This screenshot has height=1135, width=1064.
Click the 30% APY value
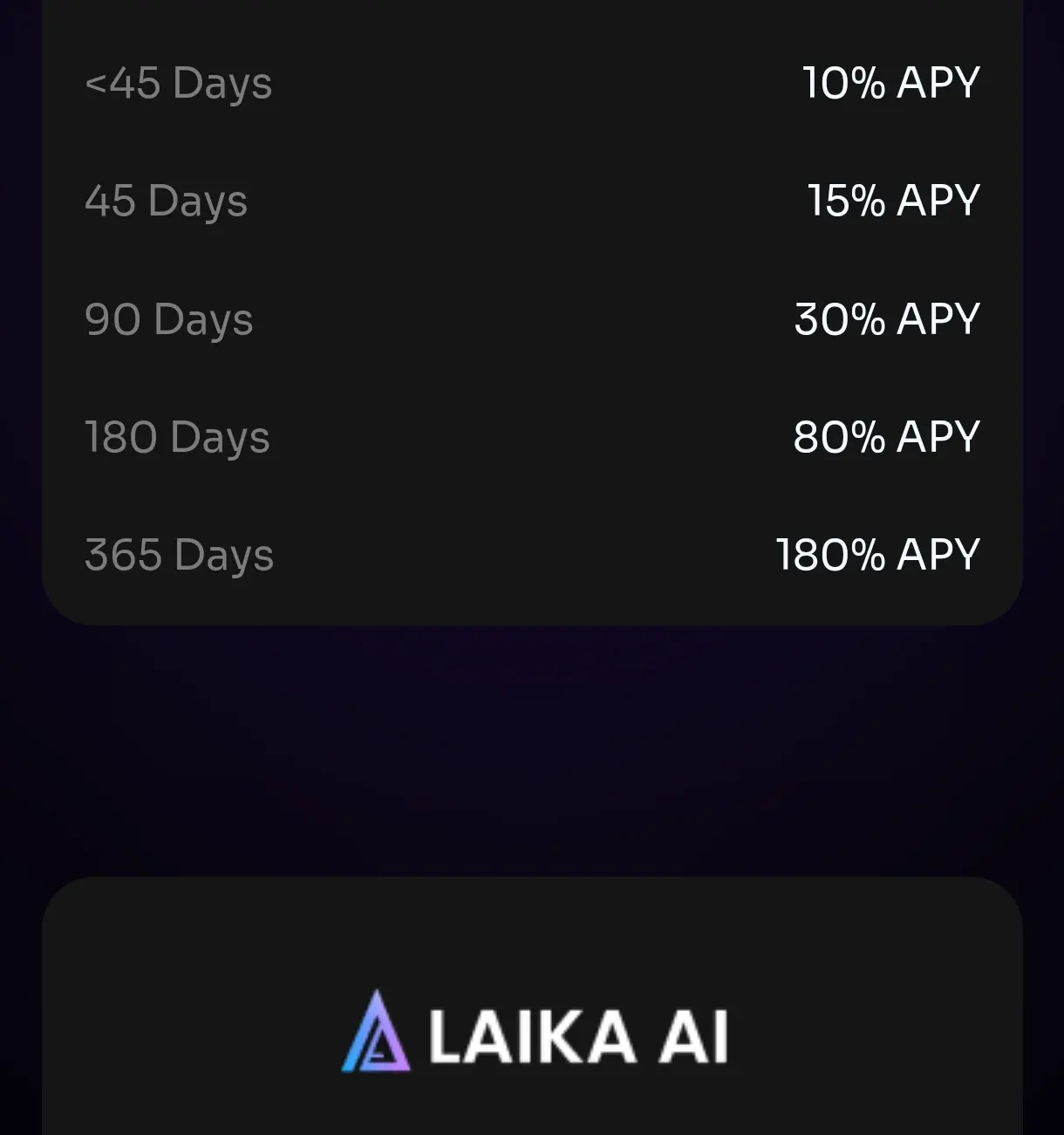[x=888, y=318]
